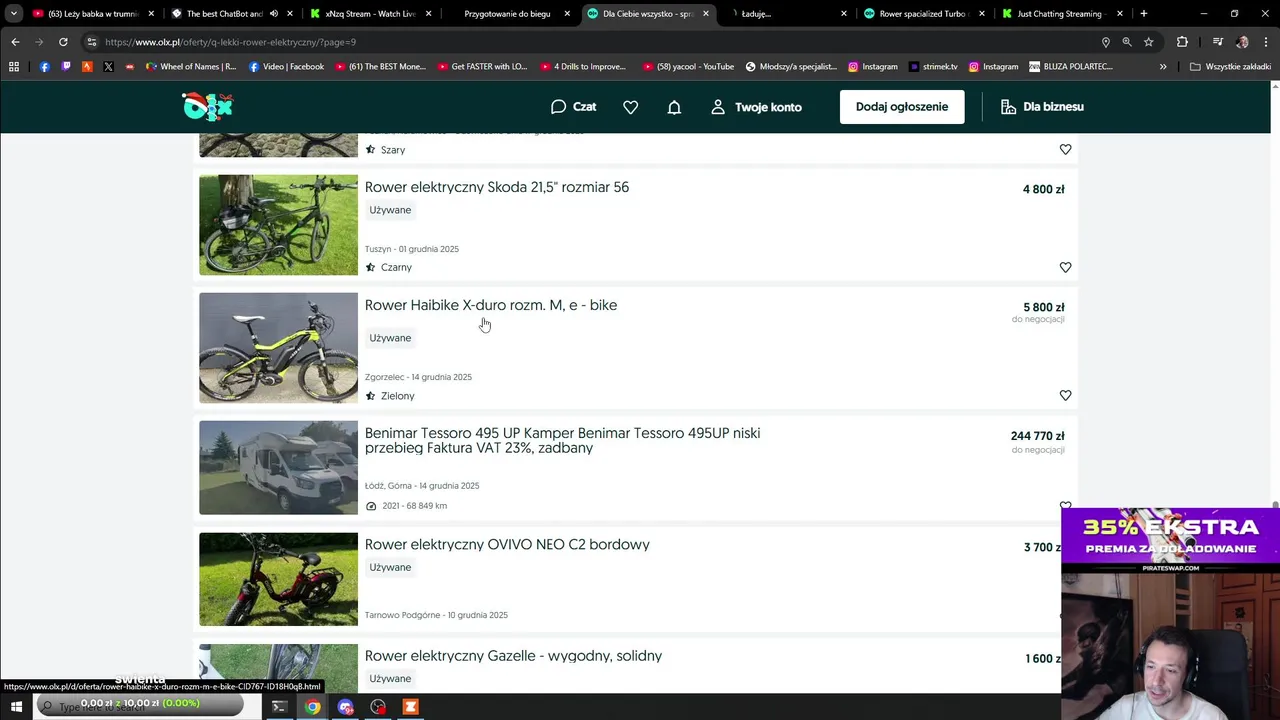Click the Benimar camper thumbnail
The width and height of the screenshot is (1280, 720).
[x=278, y=468]
